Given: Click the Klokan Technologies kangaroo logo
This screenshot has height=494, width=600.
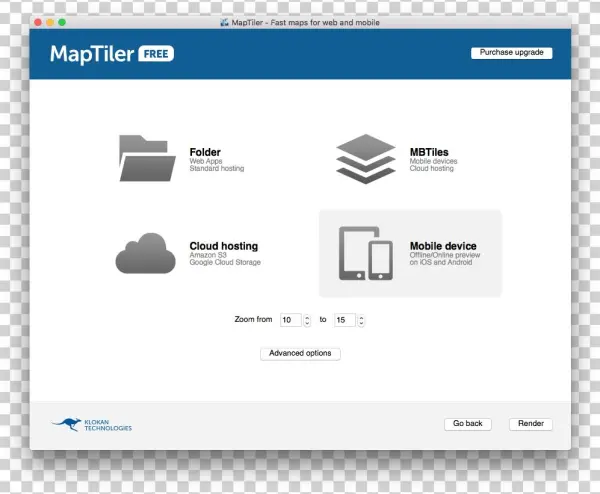Looking at the screenshot, I should (x=67, y=424).
